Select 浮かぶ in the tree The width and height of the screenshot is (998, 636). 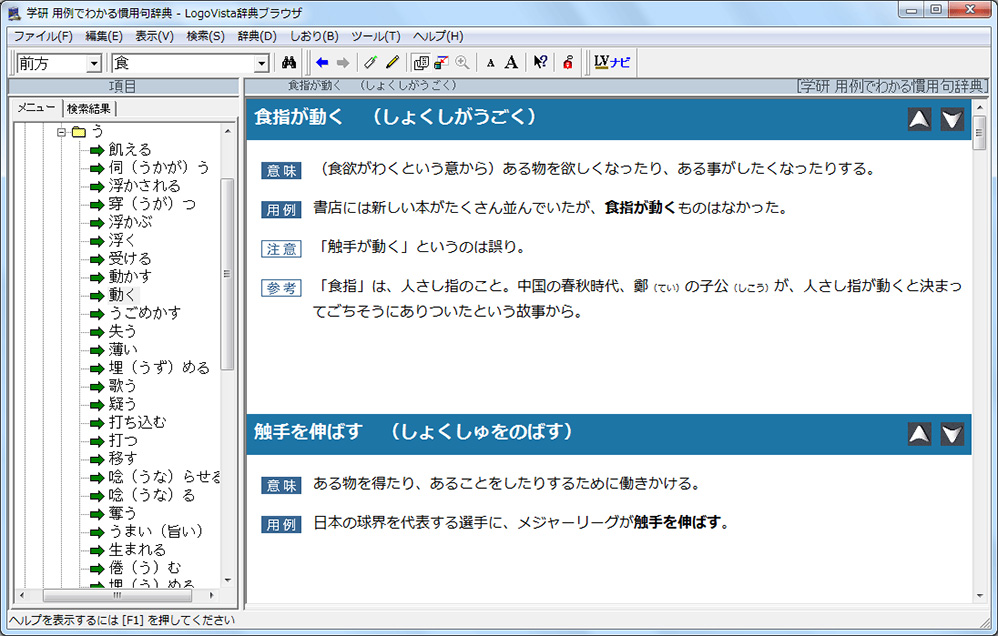point(130,222)
